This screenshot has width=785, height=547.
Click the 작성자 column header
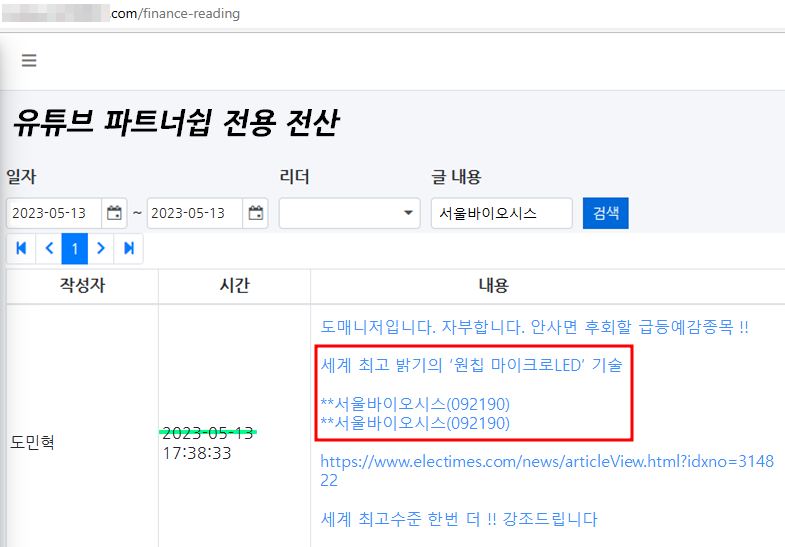click(82, 286)
